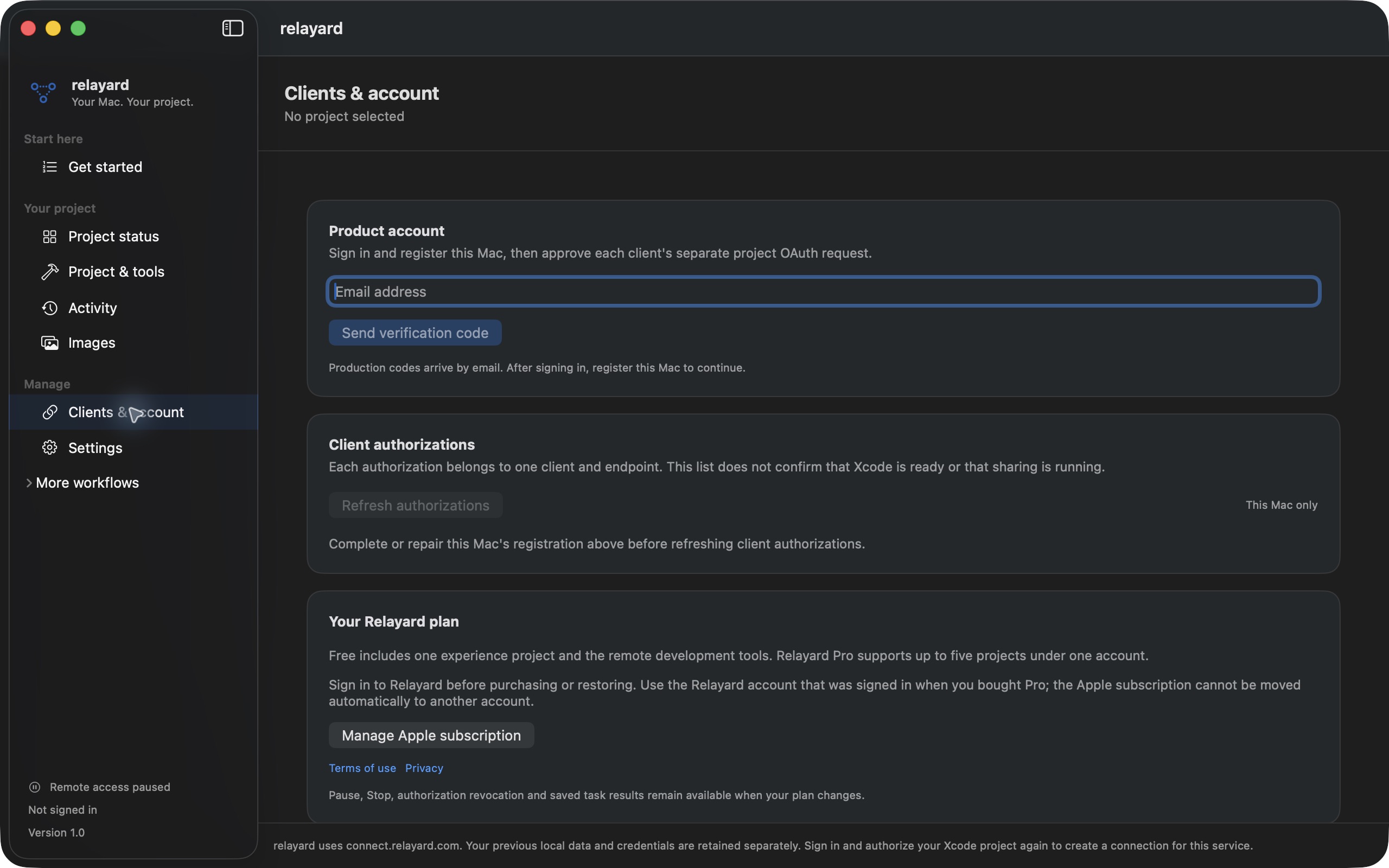Click the 'Product account' heading
The height and width of the screenshot is (868, 1389).
(386, 231)
